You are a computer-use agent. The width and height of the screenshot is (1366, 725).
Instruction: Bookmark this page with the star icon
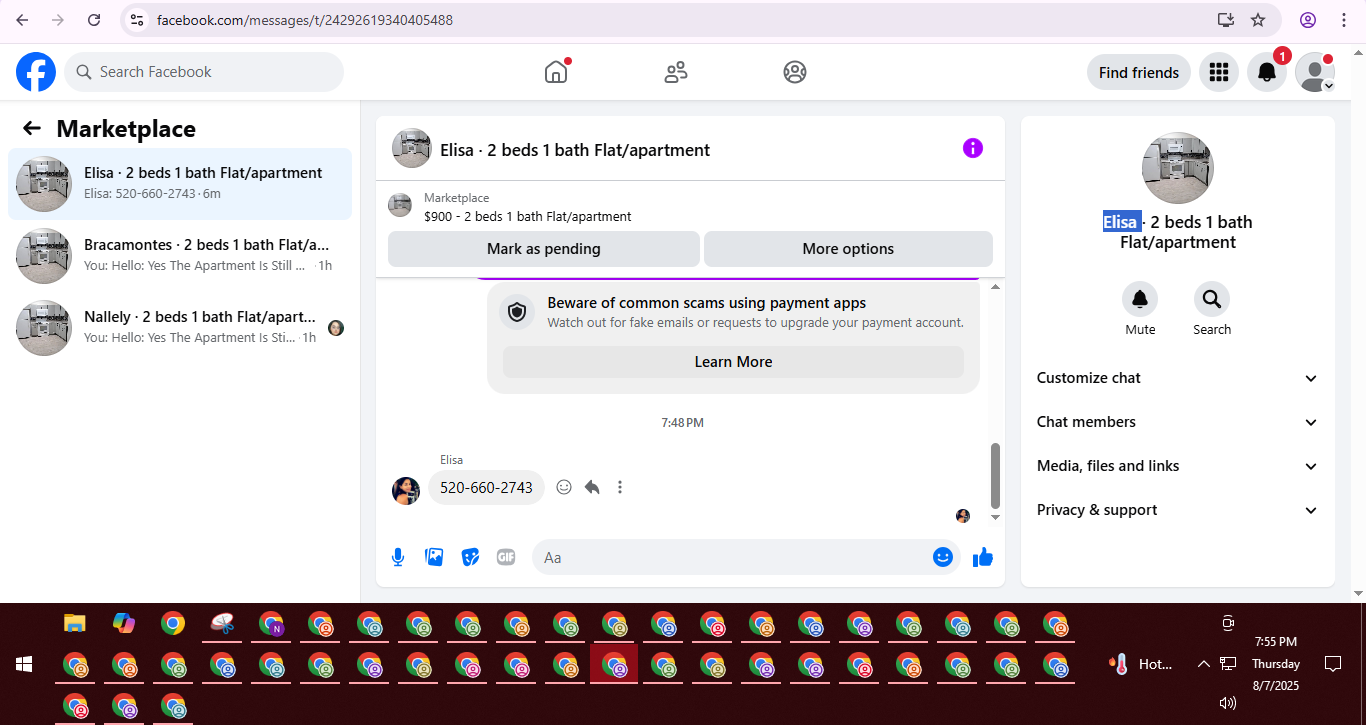[1258, 20]
